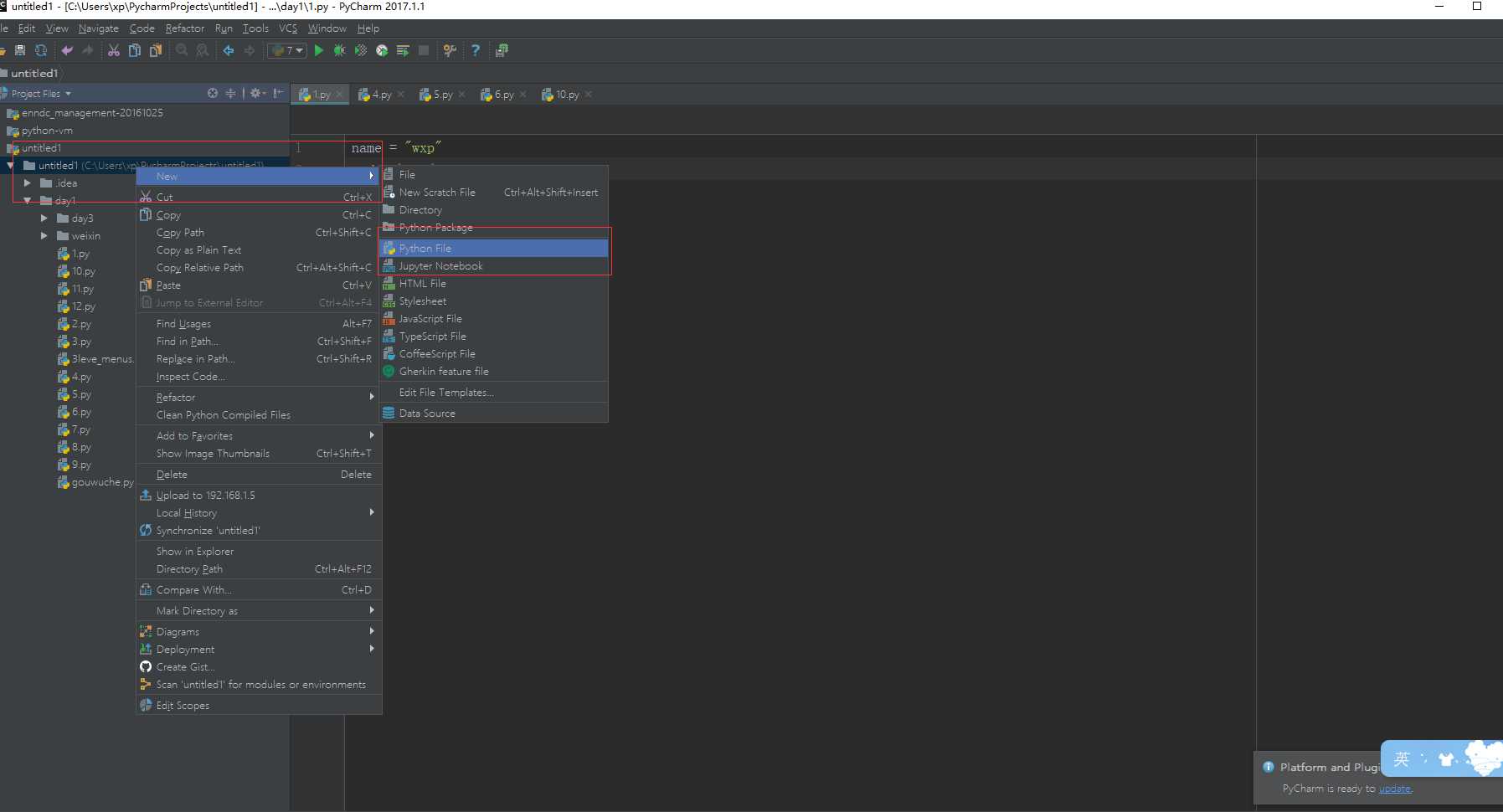Open the Refactor menu in menu bar
Viewport: 1503px width, 812px height.
point(185,28)
